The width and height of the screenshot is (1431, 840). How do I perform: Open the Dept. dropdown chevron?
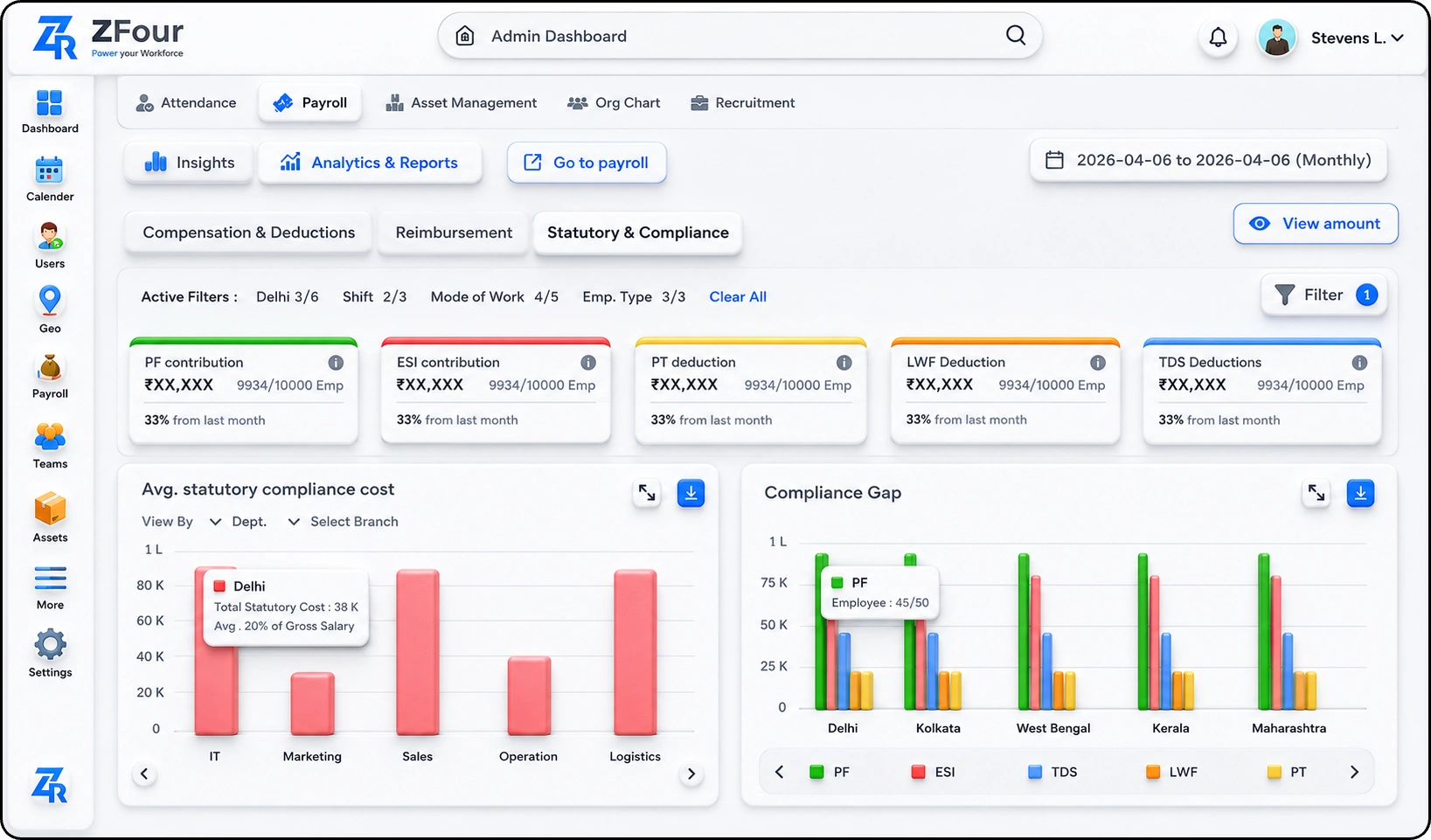(x=294, y=522)
